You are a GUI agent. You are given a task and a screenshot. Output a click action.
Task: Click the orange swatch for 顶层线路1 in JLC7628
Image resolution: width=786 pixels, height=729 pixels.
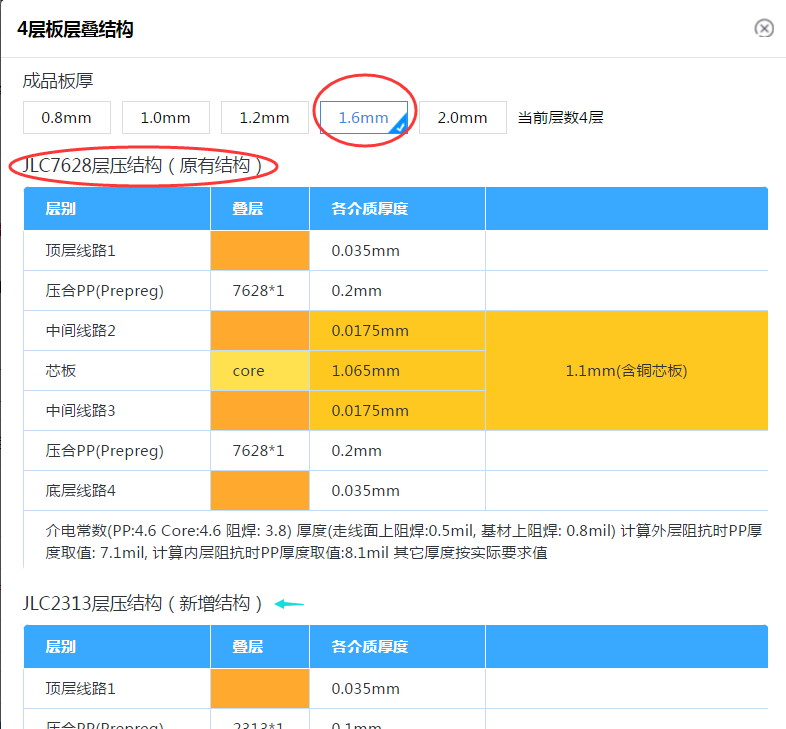coord(260,250)
